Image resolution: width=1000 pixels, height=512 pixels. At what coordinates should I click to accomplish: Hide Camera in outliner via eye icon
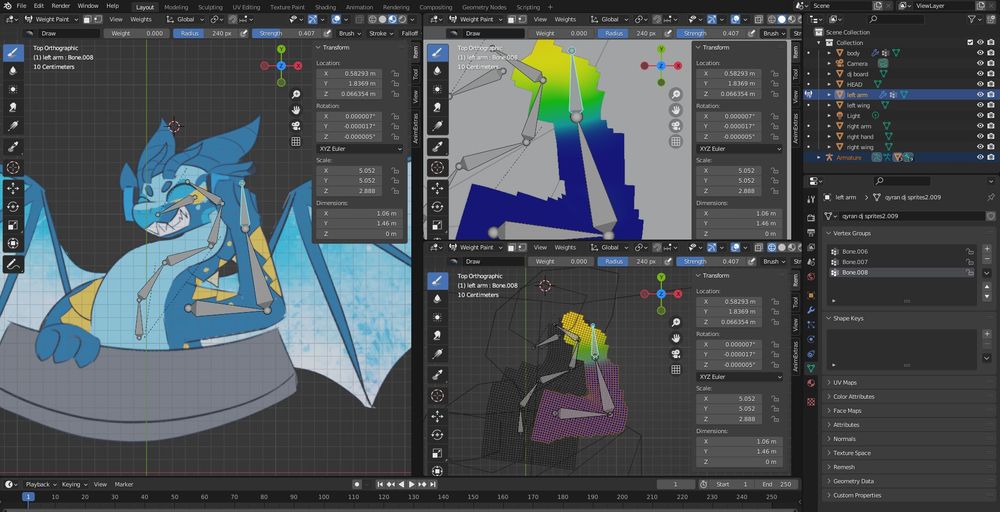point(980,64)
